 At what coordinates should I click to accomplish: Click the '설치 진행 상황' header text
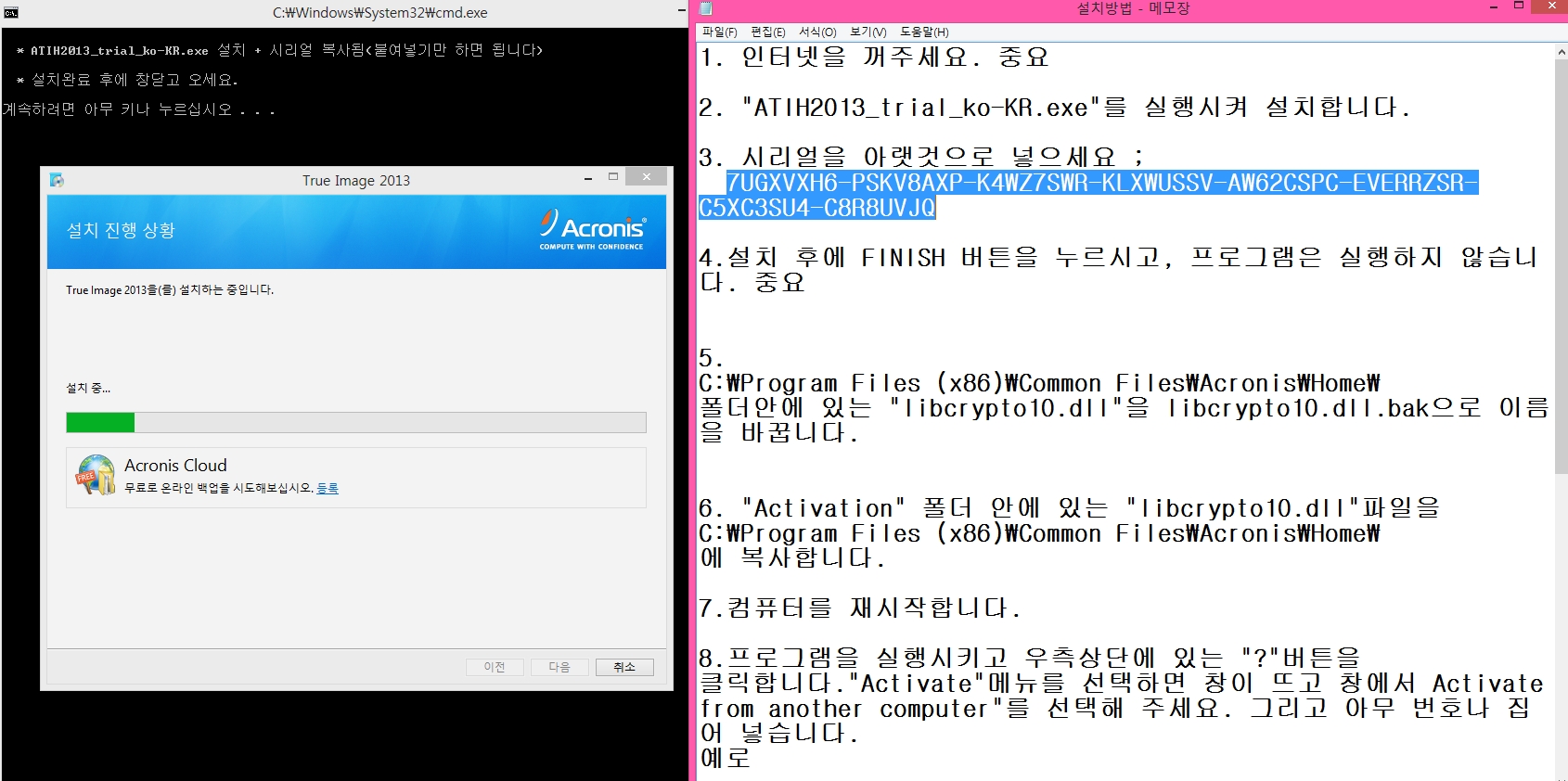click(121, 230)
